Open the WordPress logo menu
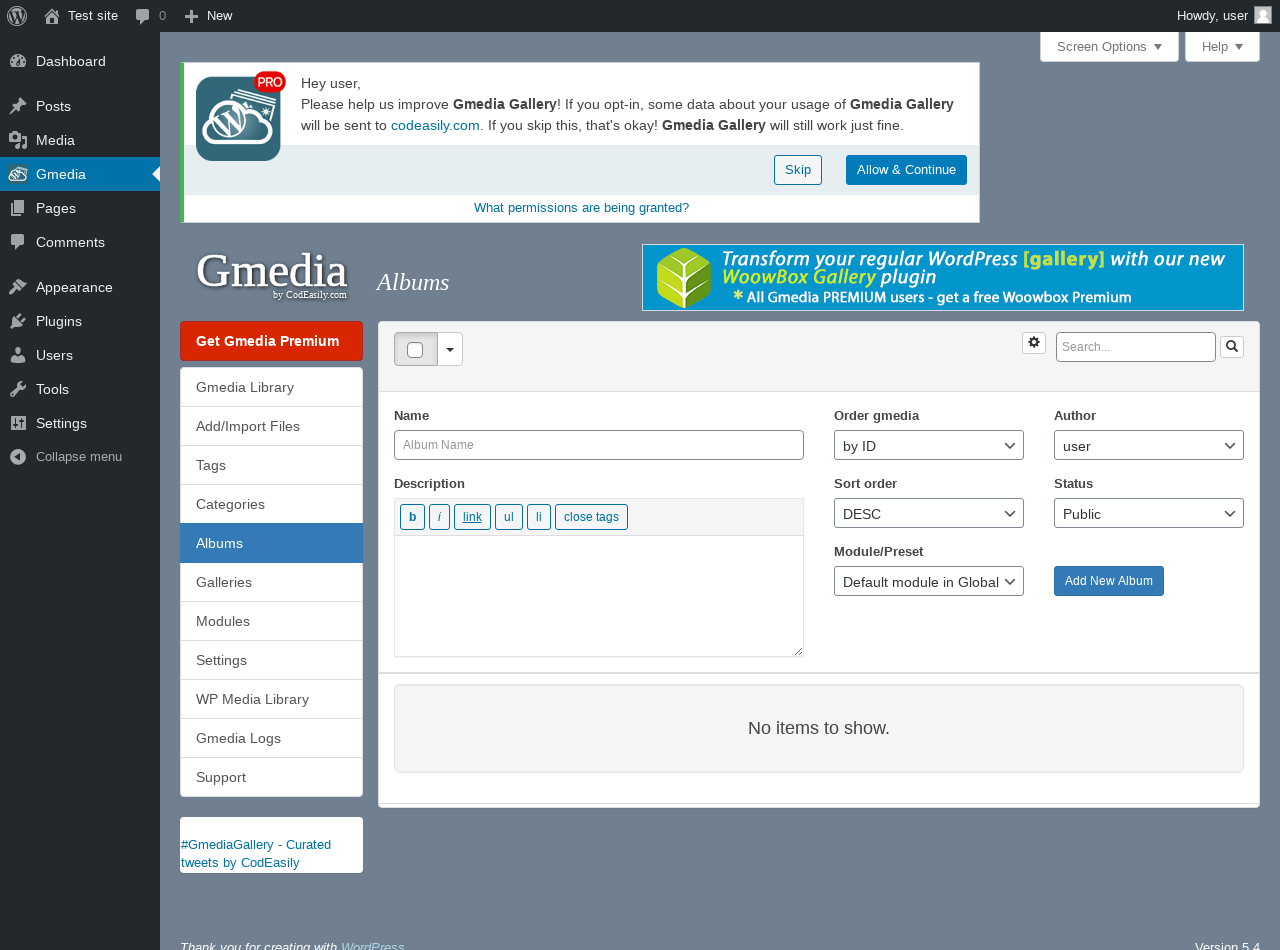 click(17, 16)
